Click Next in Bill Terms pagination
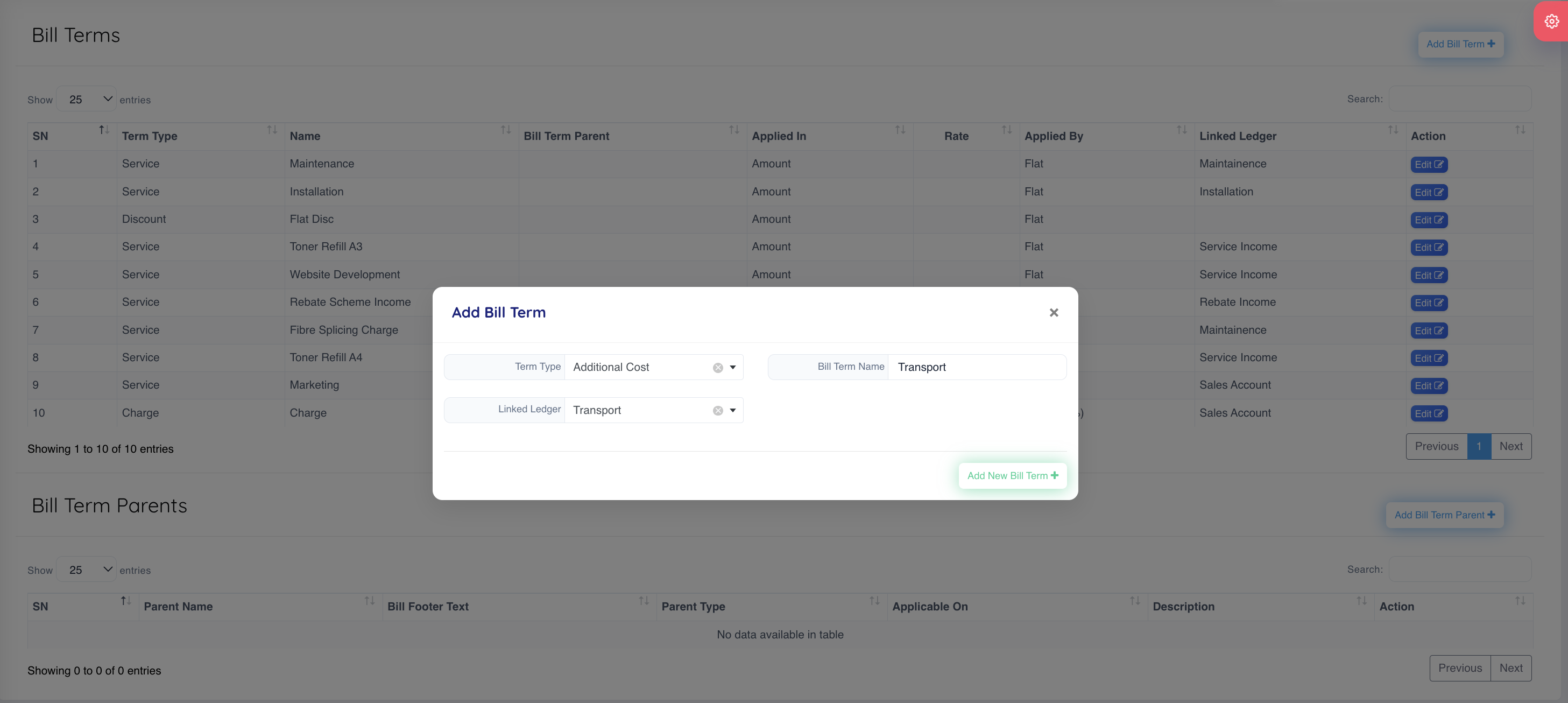The height and width of the screenshot is (703, 1568). [x=1510, y=446]
